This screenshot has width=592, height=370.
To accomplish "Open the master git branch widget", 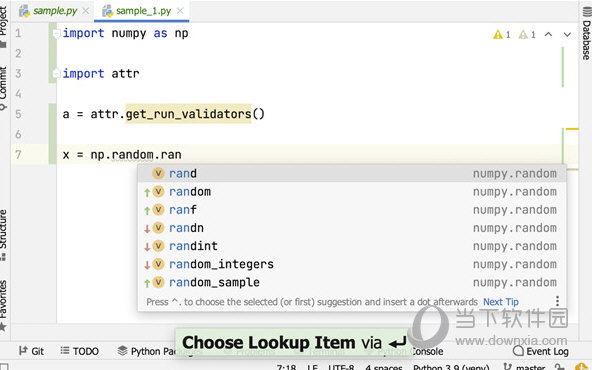I will [525, 367].
